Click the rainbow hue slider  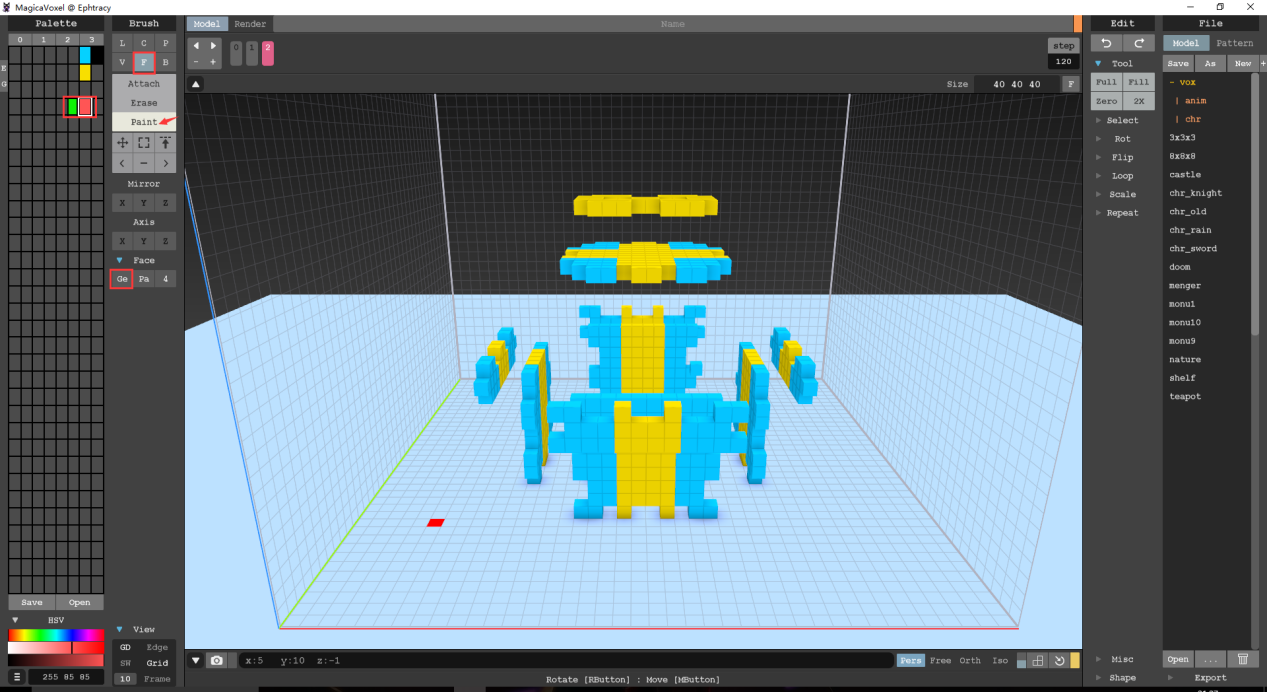click(x=56, y=635)
